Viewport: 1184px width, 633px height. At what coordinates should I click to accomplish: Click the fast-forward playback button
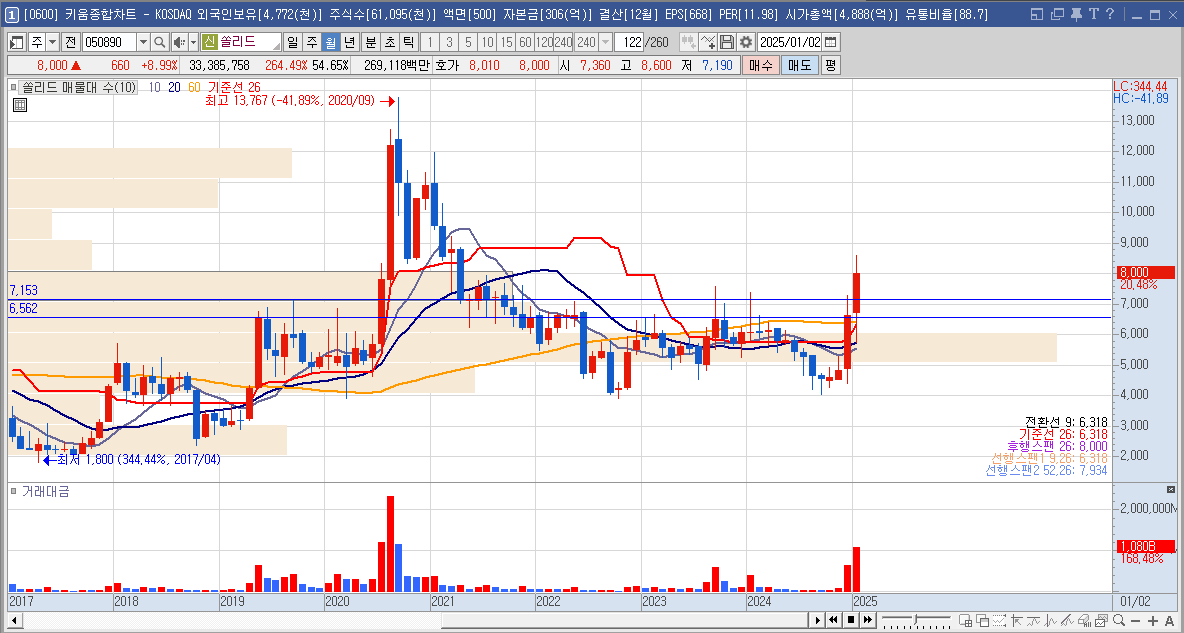click(x=868, y=620)
